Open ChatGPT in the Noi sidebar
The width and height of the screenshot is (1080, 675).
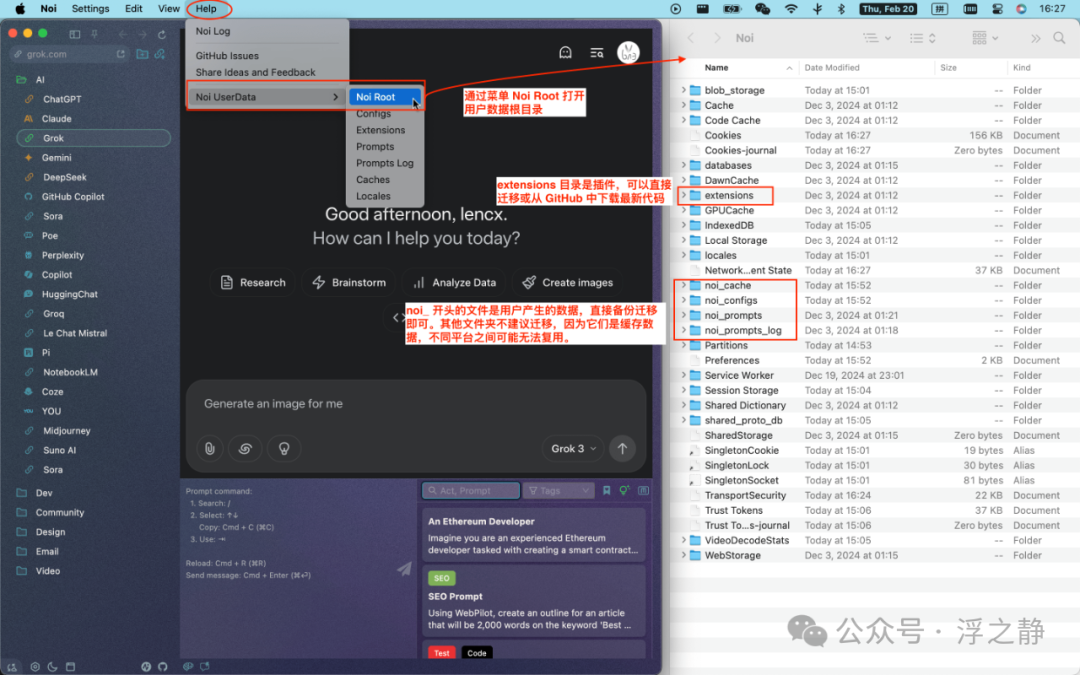62,99
